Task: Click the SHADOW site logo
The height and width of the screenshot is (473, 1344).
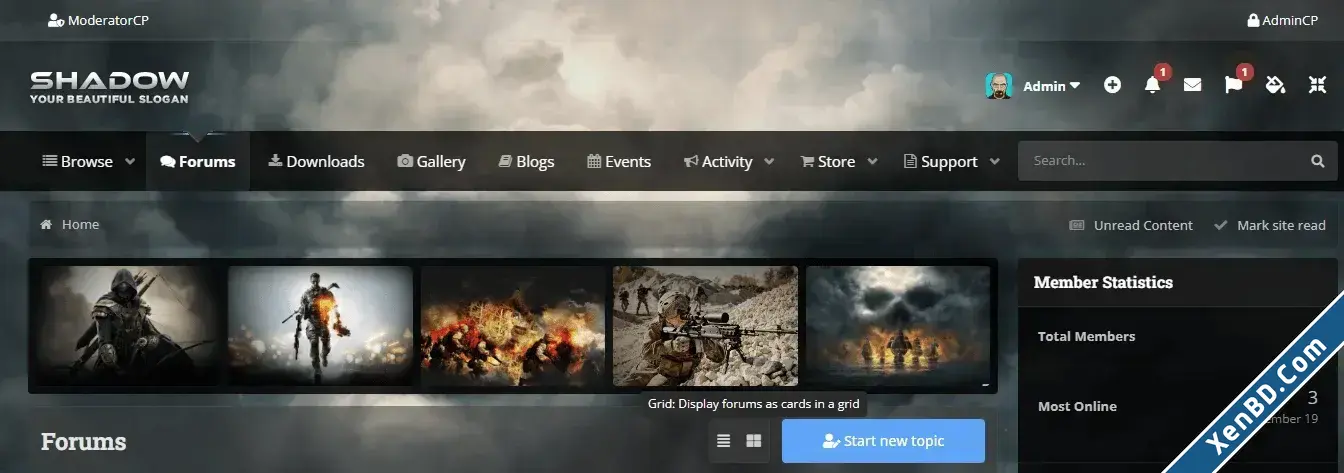Action: 109,87
